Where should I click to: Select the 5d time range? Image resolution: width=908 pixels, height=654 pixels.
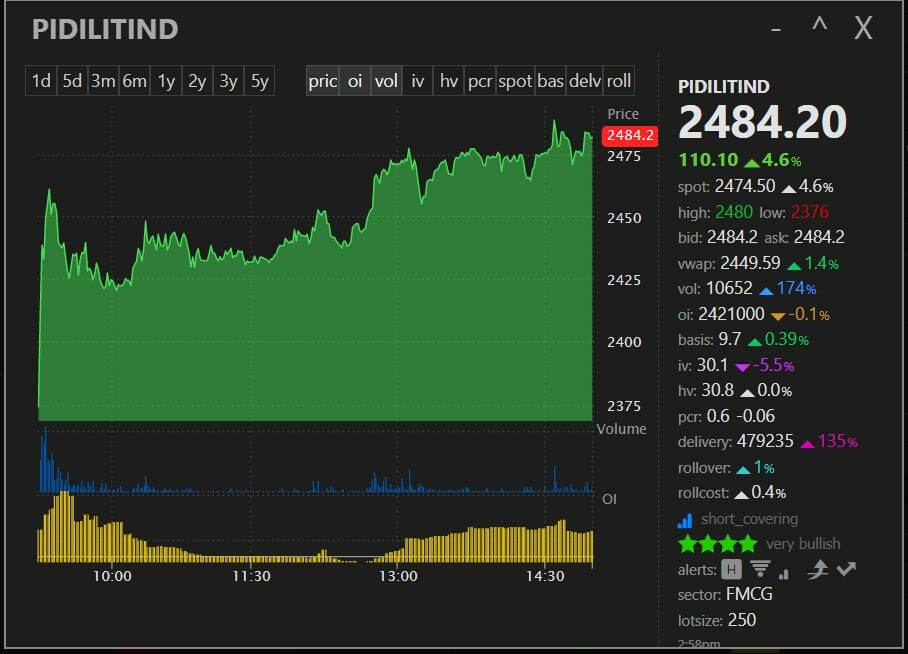tap(72, 81)
